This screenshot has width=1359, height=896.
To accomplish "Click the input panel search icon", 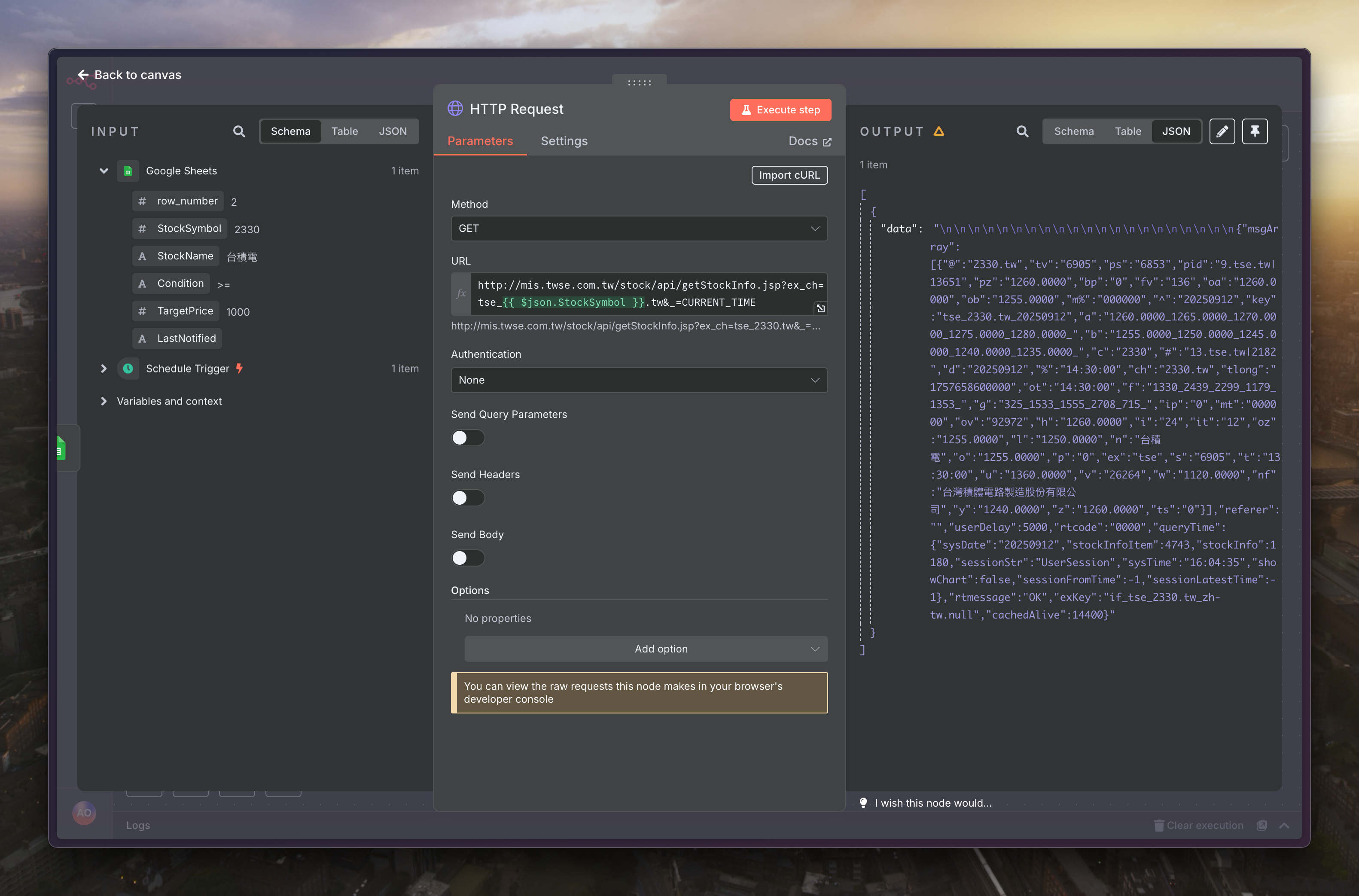I will click(x=239, y=131).
